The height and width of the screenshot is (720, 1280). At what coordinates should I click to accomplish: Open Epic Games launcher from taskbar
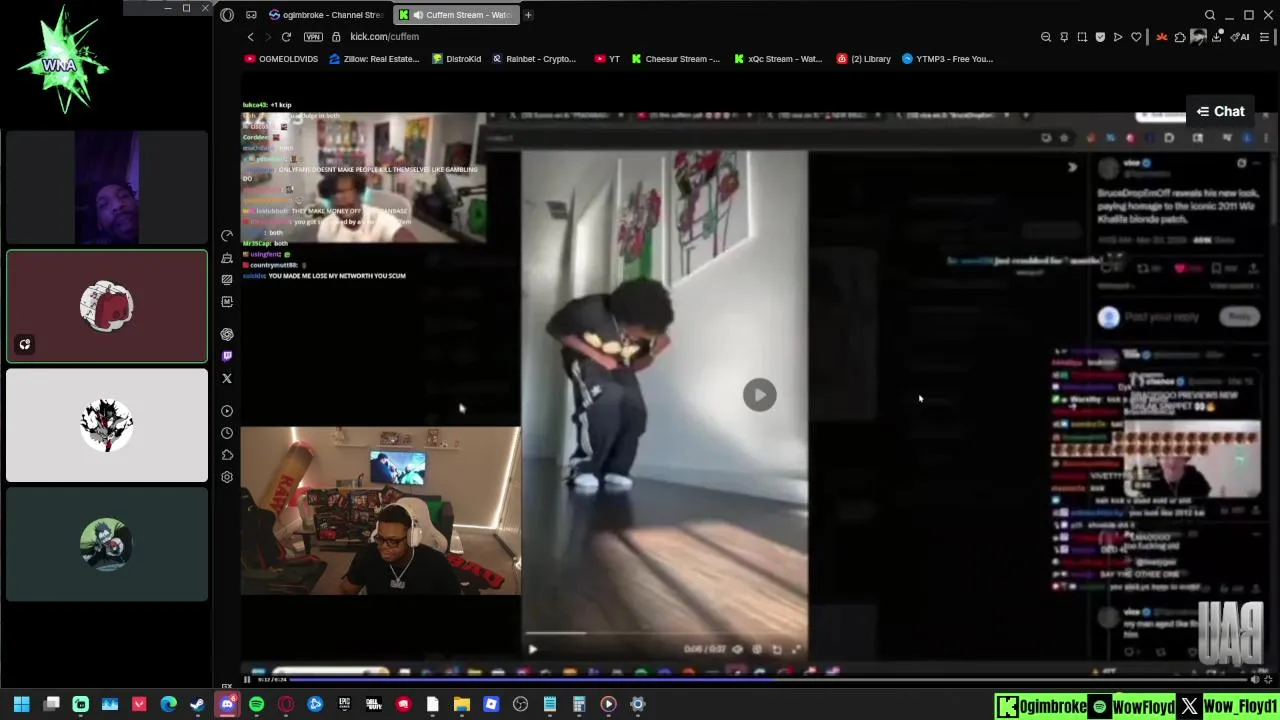[x=344, y=704]
